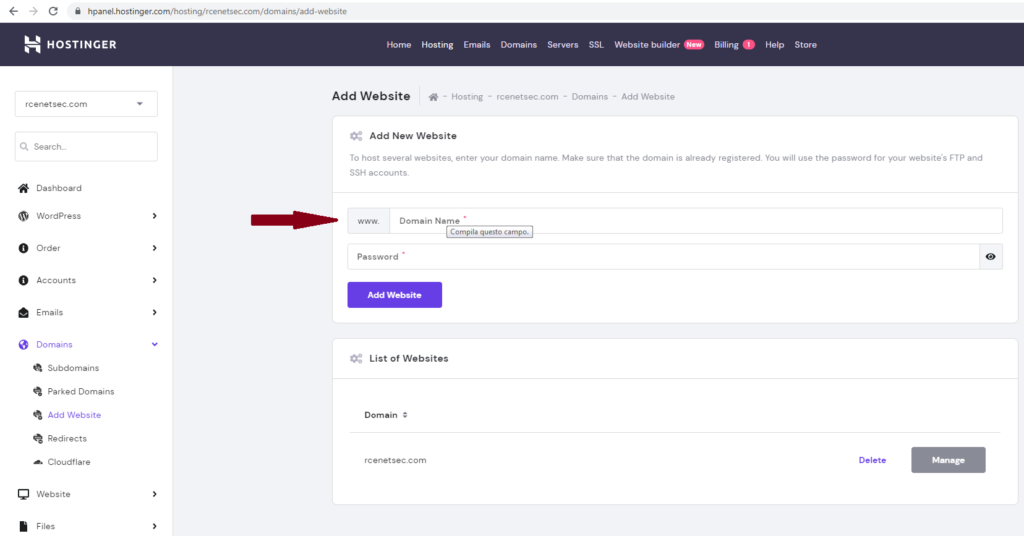Image resolution: width=1024 pixels, height=536 pixels.
Task: Click the Dashboard home icon in sidebar
Action: point(24,188)
